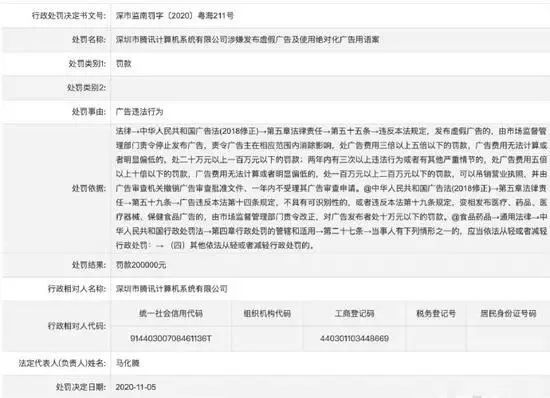
Task: Click the 税务登记号 column header
Action: (436, 313)
